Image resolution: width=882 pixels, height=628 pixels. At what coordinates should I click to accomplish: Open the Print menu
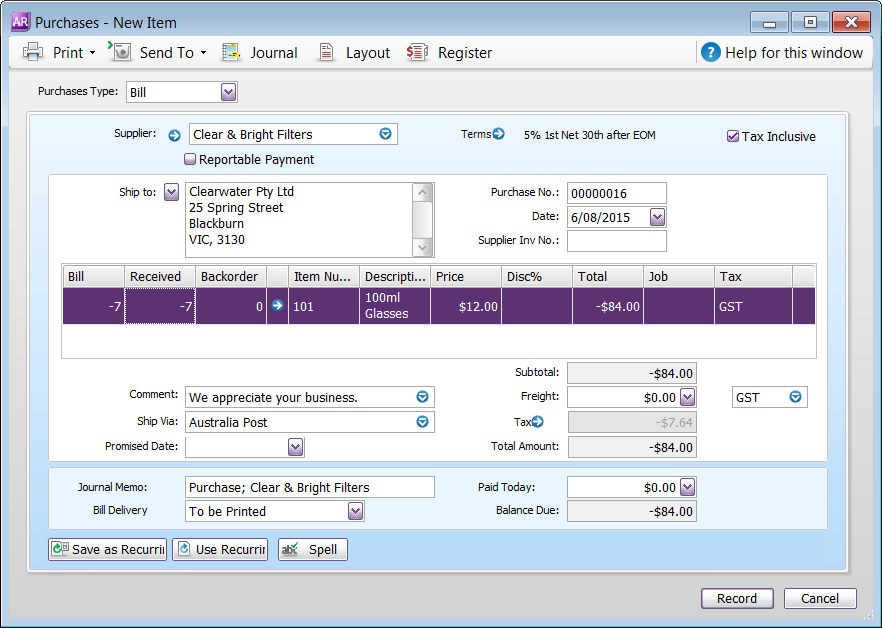click(x=58, y=53)
